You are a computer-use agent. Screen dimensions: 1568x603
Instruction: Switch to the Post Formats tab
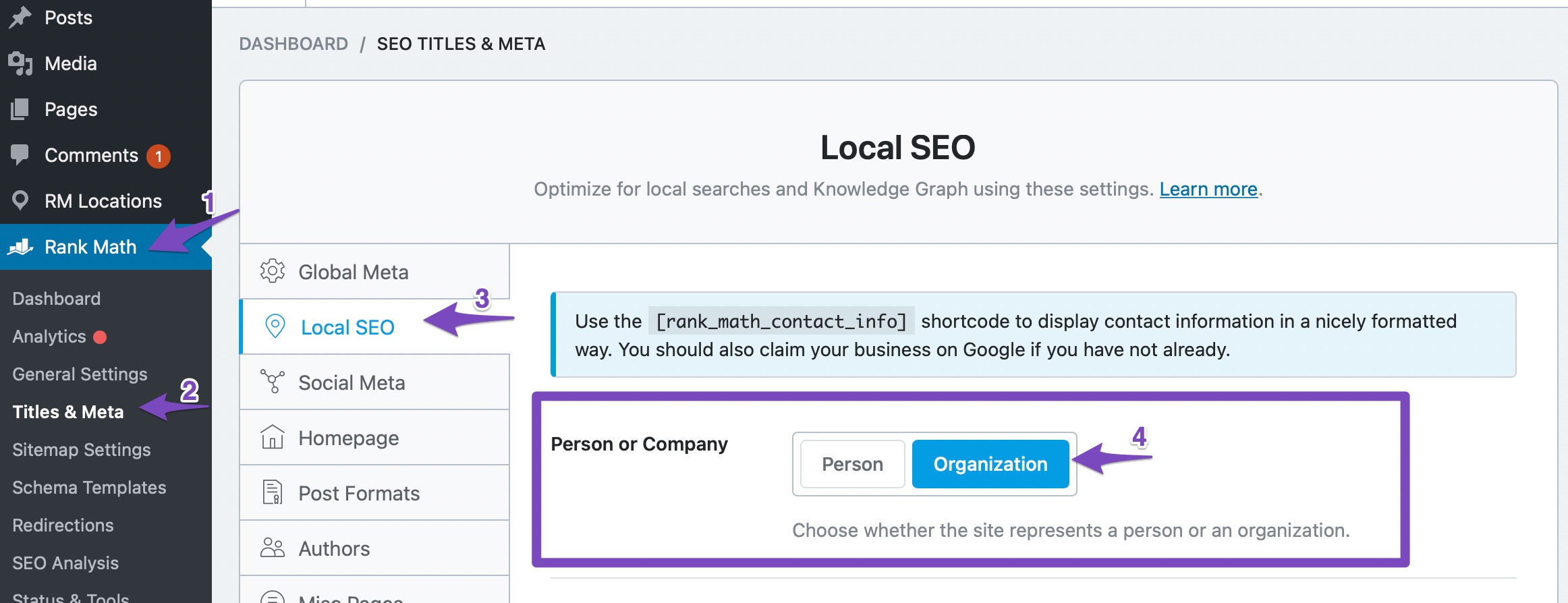358,493
